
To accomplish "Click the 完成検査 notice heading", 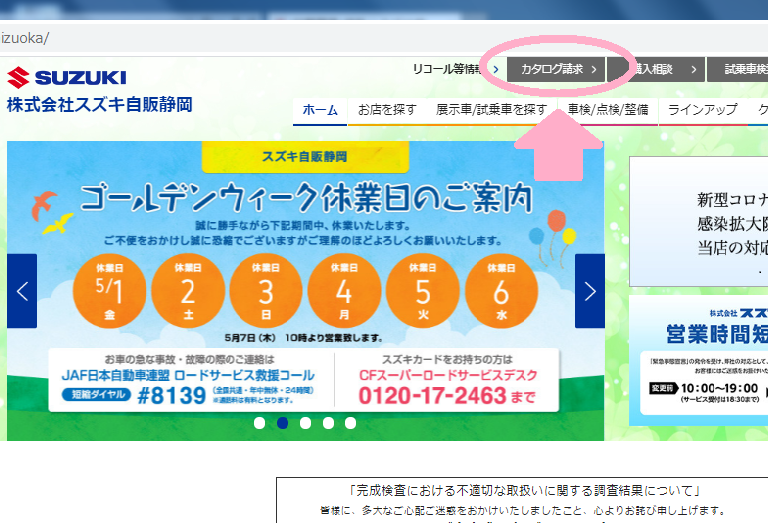I will click(x=525, y=490).
